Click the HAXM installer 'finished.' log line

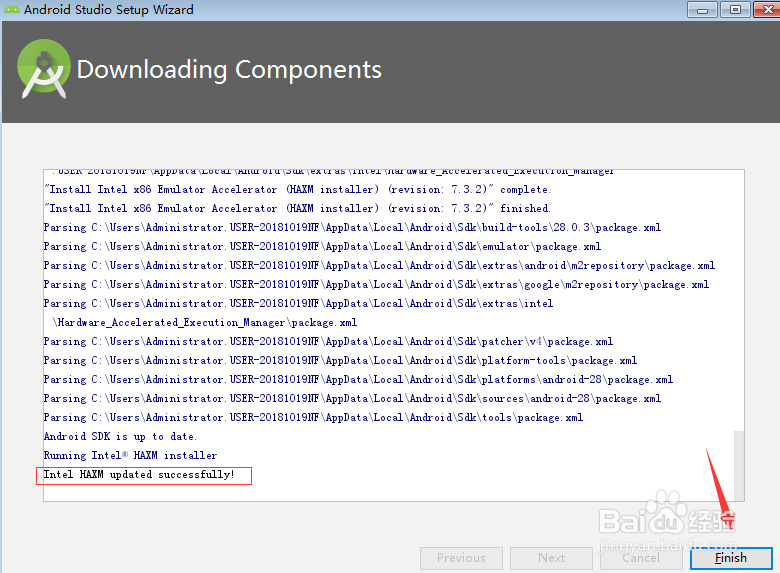tap(297, 208)
